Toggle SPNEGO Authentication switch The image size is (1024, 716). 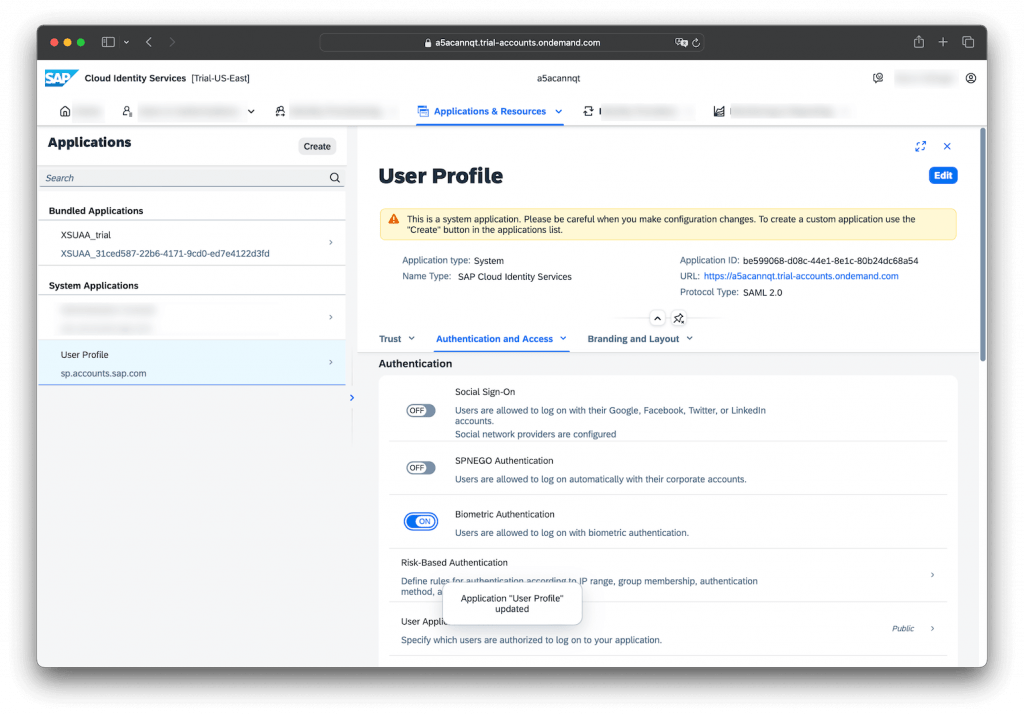pos(421,468)
